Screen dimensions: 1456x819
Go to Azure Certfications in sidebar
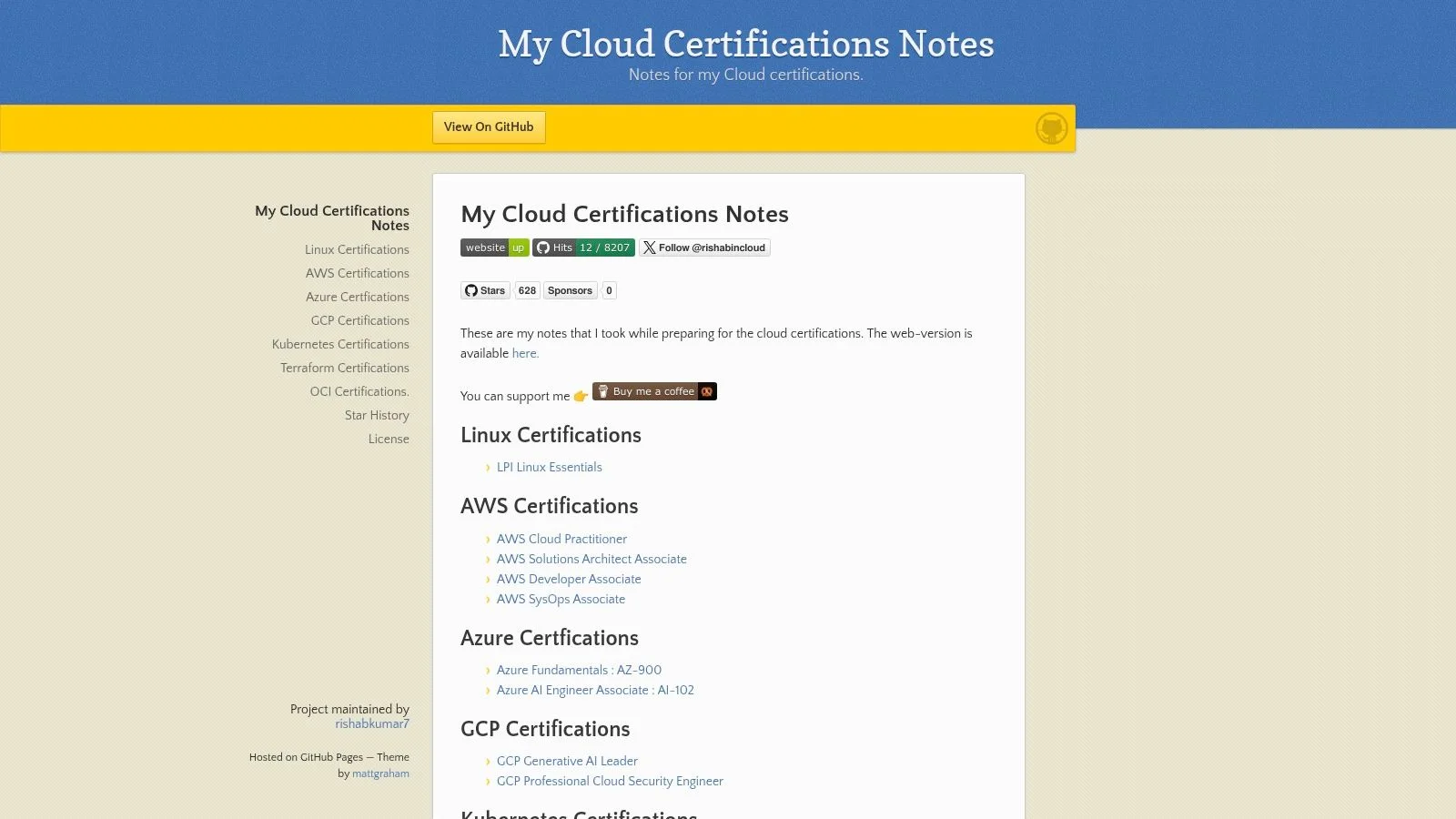(x=358, y=297)
